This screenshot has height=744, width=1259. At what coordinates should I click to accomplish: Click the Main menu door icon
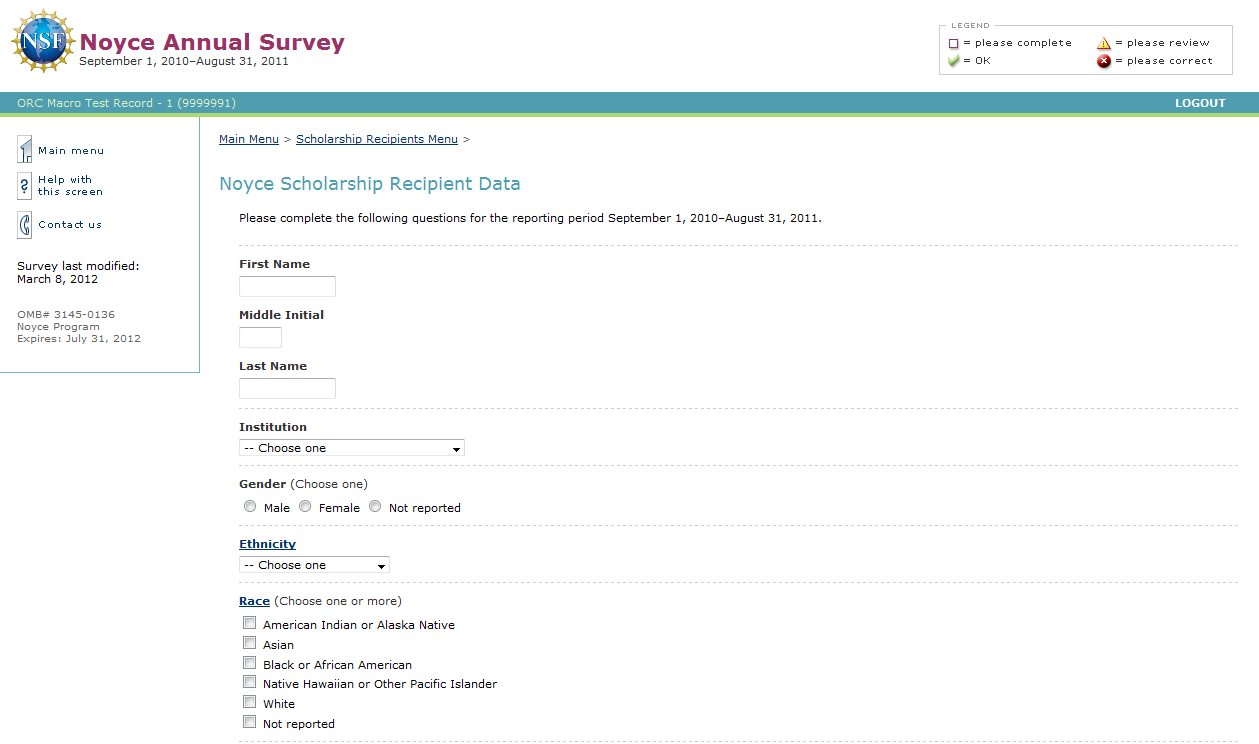(25, 150)
